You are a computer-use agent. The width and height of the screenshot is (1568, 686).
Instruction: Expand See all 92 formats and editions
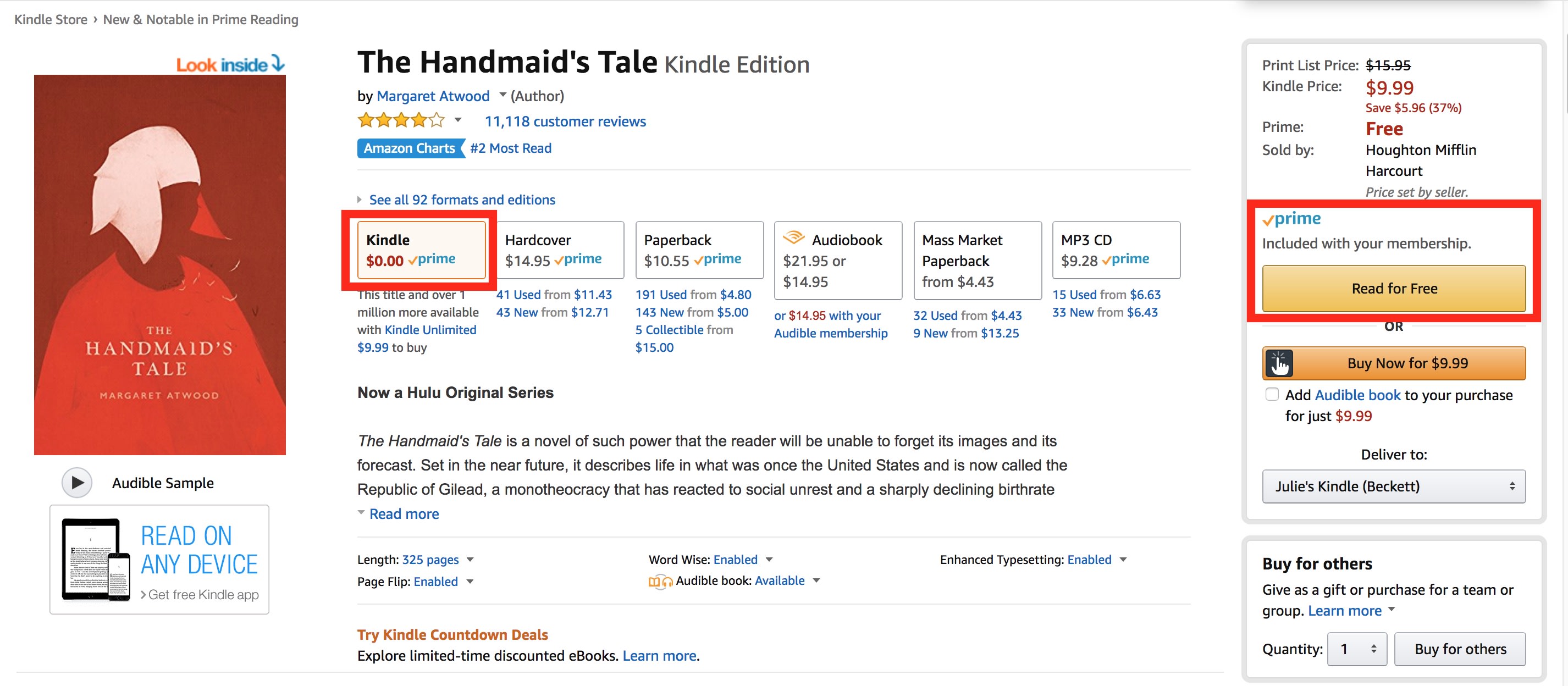pos(461,200)
